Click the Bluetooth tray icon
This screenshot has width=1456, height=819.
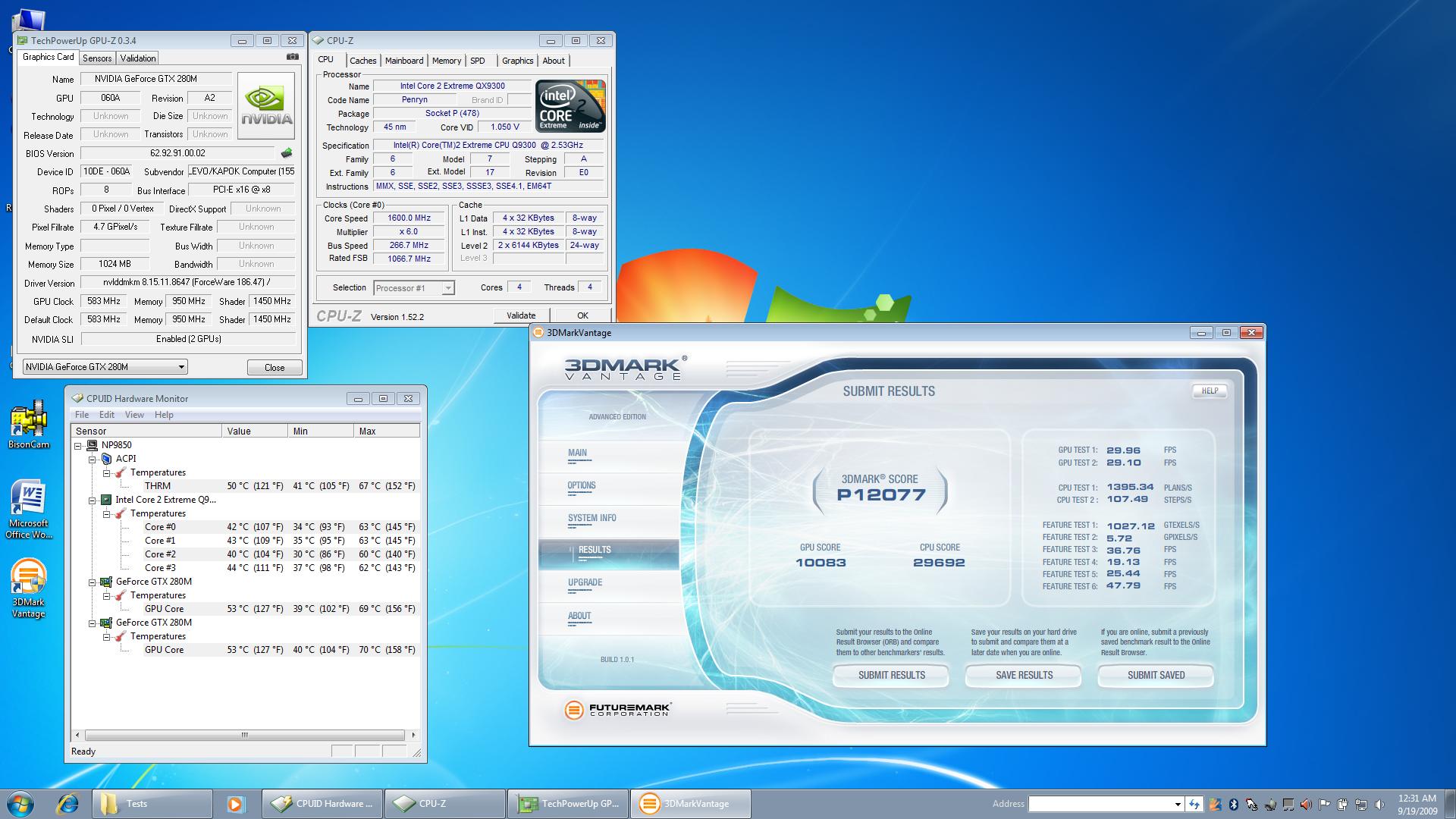pos(1234,805)
